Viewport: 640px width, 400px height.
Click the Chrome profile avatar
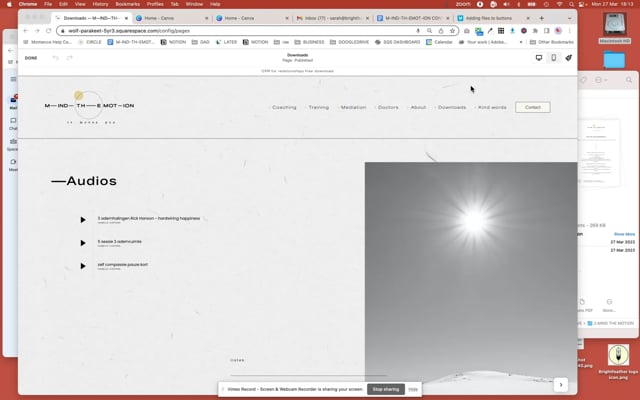pos(558,31)
